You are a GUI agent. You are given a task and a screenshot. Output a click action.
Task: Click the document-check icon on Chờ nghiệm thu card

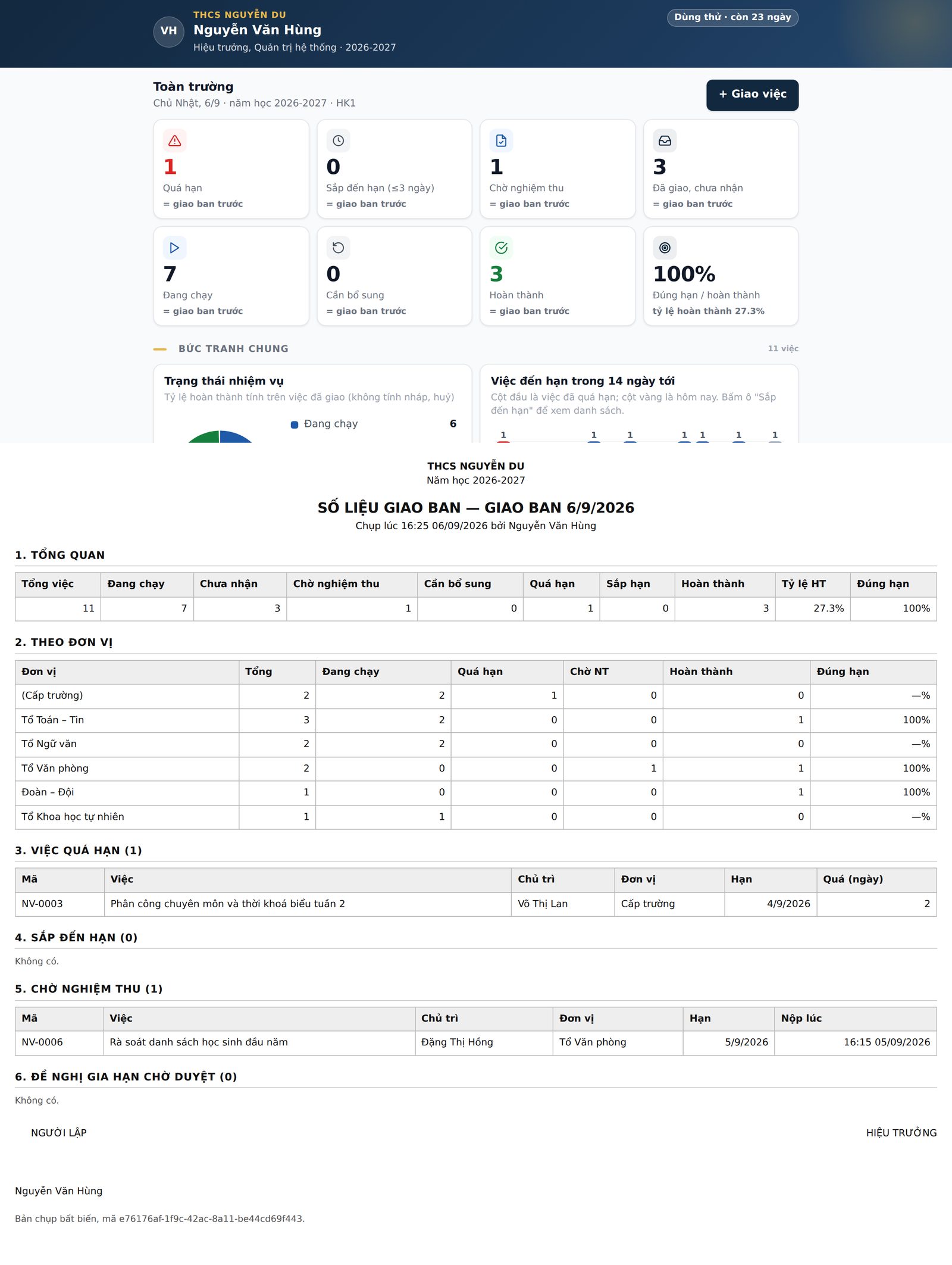coord(501,140)
